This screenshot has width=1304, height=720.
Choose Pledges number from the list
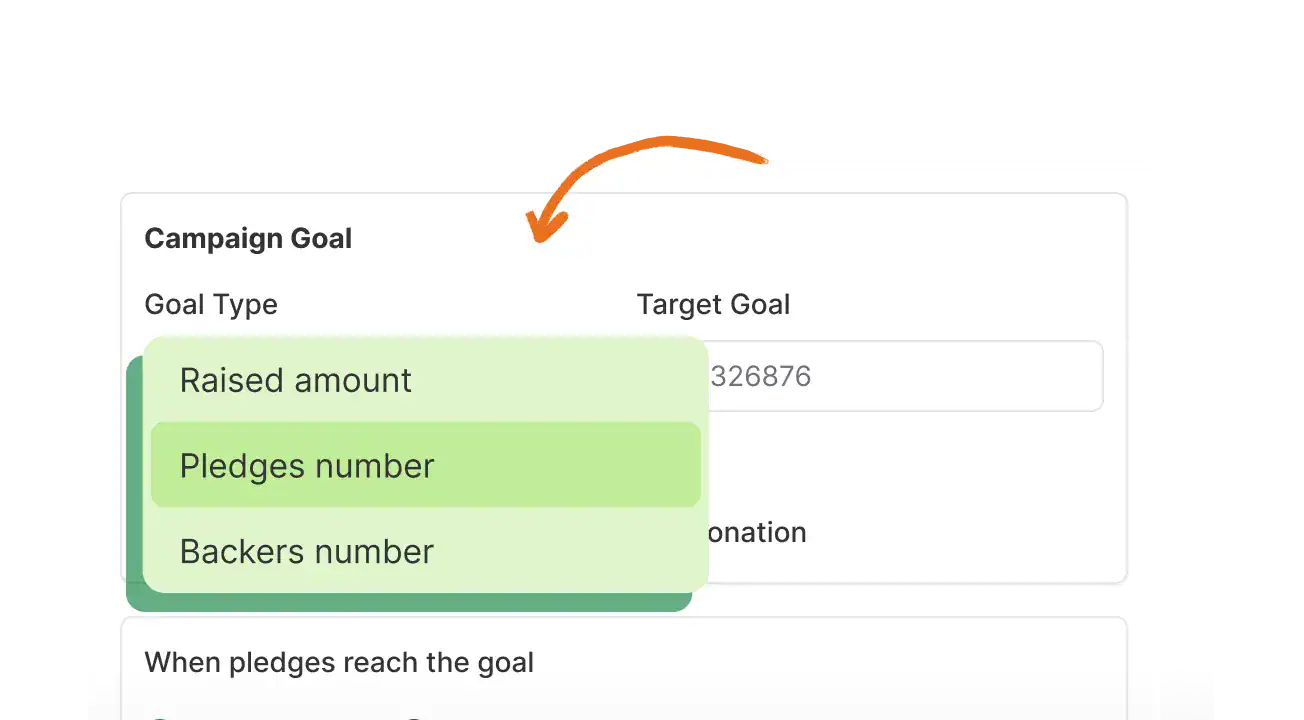coord(307,466)
